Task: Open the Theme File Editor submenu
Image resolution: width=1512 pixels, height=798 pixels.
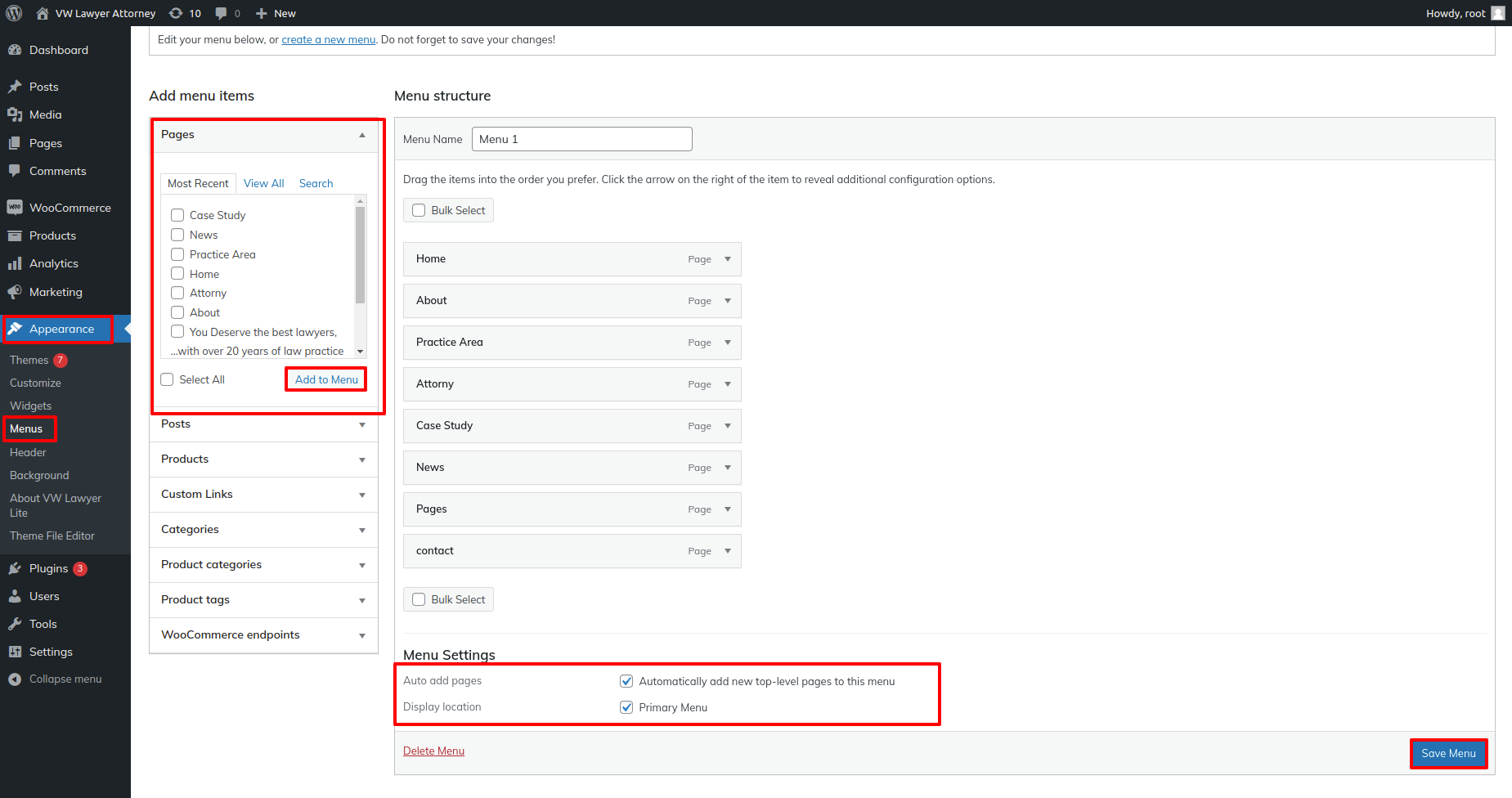Action: pos(52,536)
